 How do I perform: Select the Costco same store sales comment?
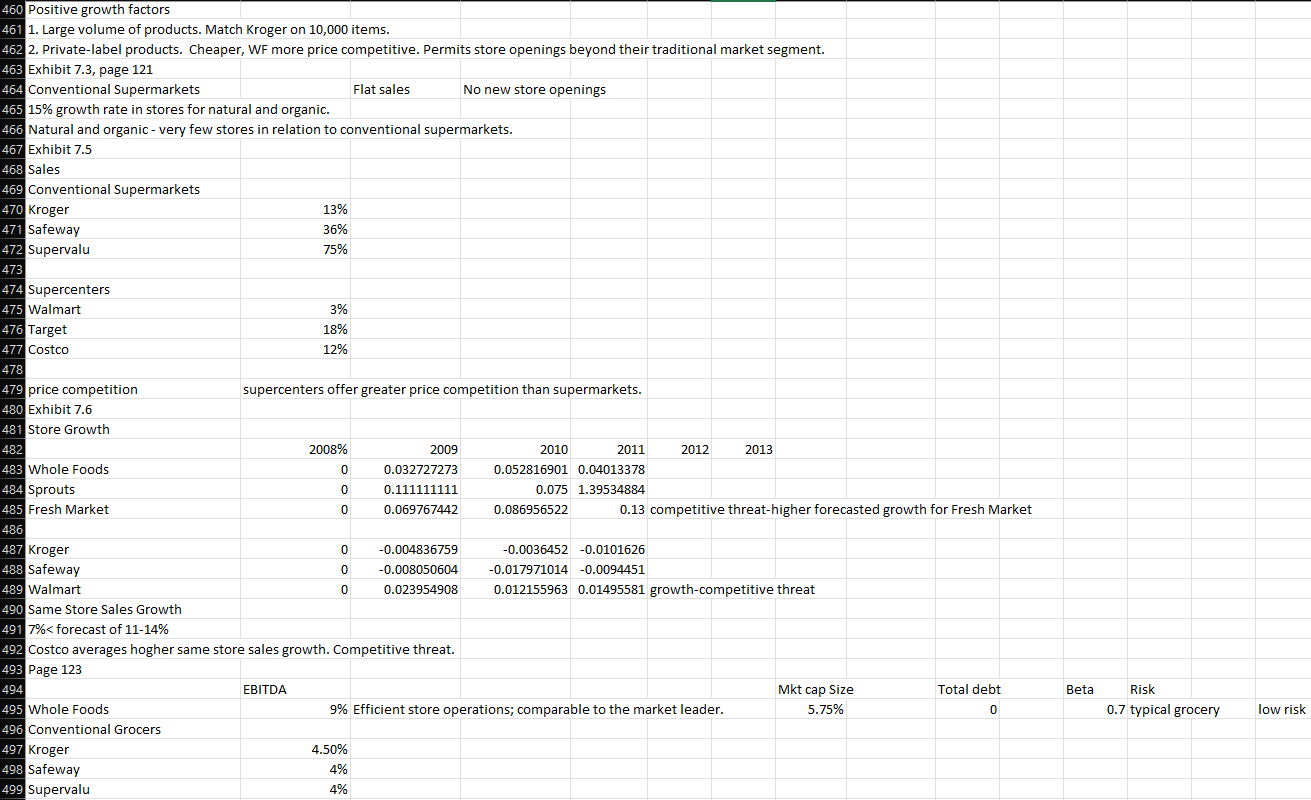pyautogui.click(x=241, y=650)
